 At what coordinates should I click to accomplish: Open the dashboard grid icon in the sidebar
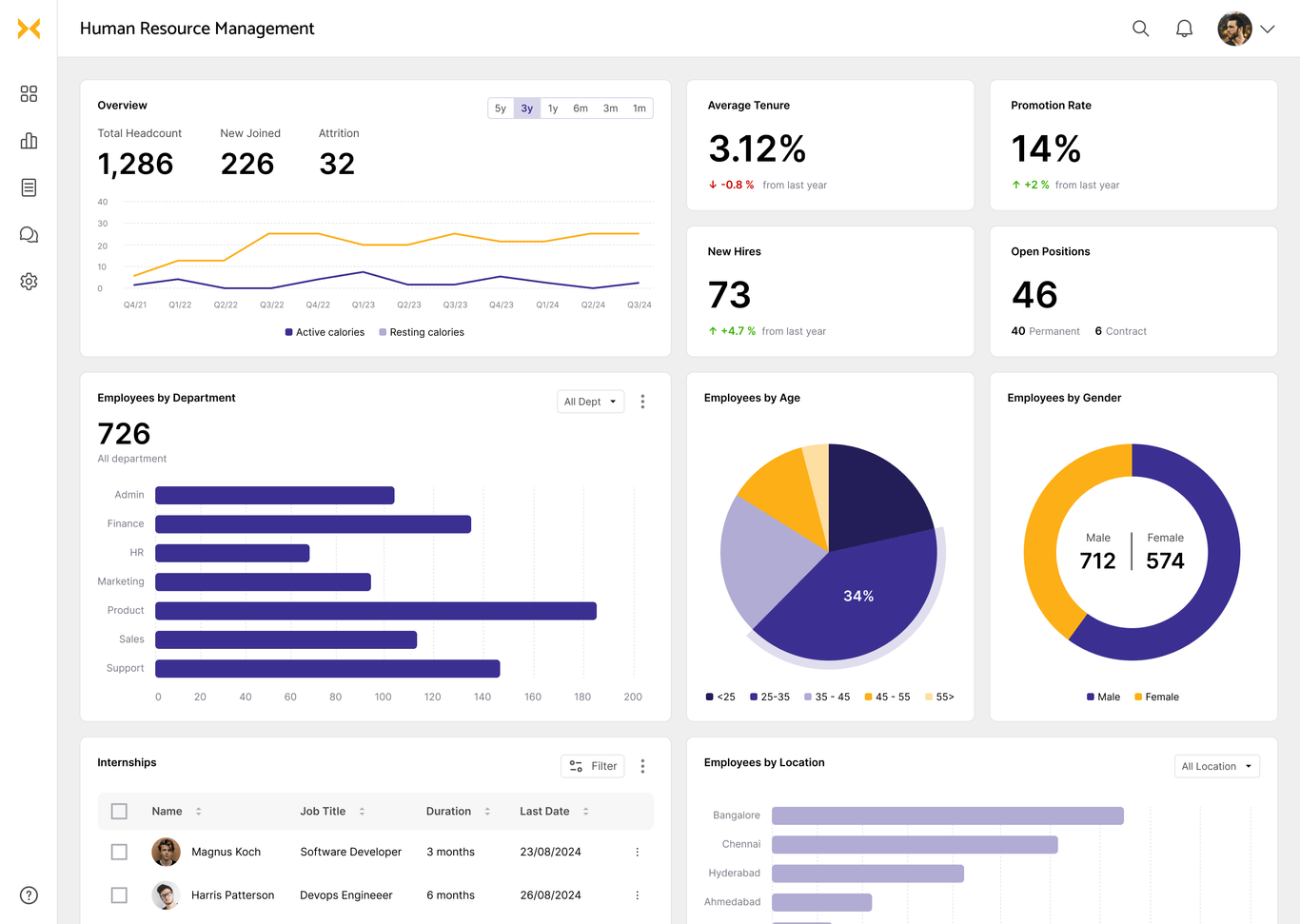29,93
